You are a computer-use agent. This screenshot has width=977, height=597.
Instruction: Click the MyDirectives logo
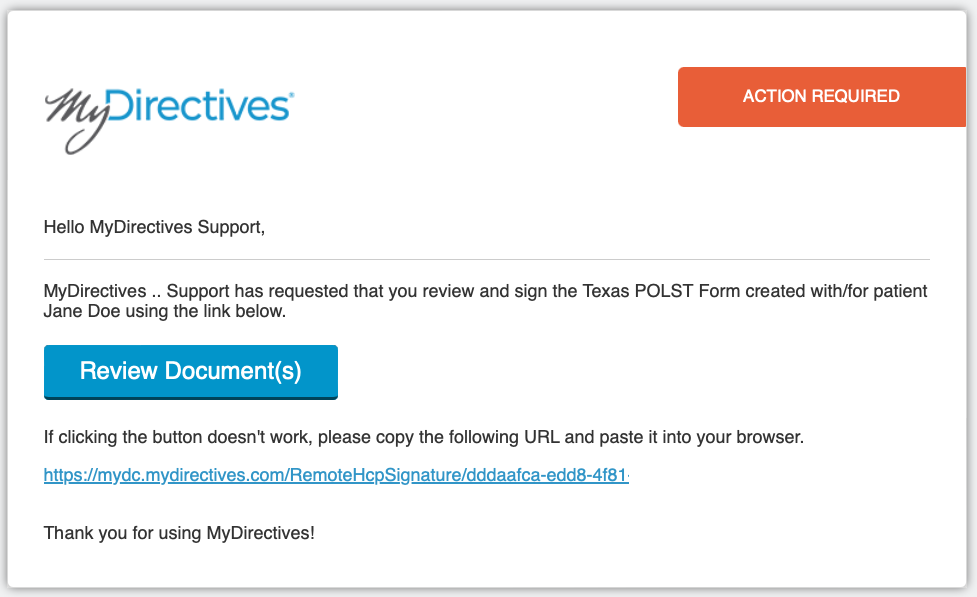click(x=168, y=120)
